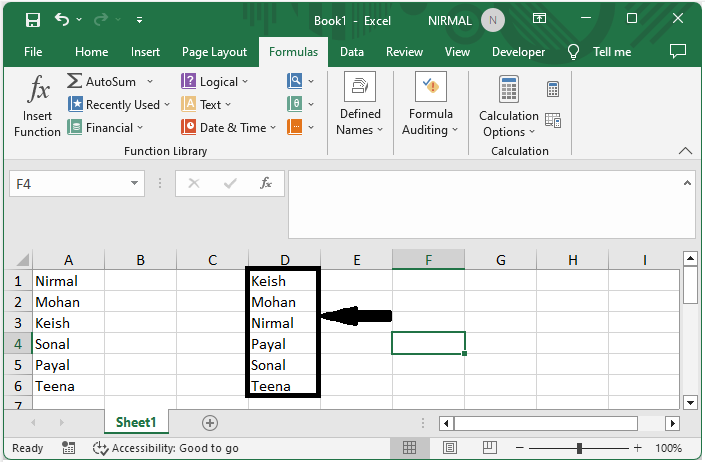Click inside the formula bar input area
This screenshot has width=705, height=462.
pyautogui.click(x=485, y=204)
